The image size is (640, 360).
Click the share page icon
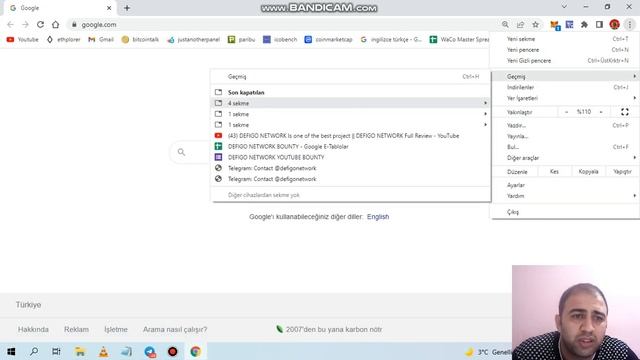point(520,24)
